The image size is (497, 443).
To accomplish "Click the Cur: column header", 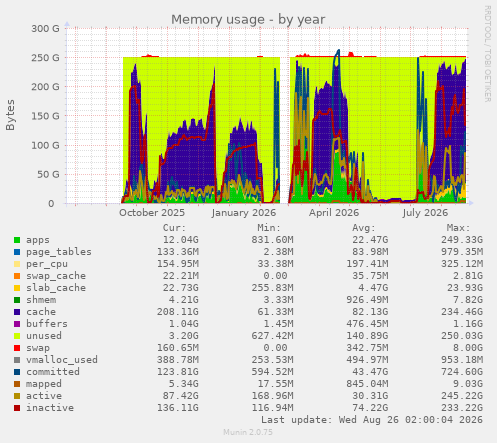I will point(174,228).
